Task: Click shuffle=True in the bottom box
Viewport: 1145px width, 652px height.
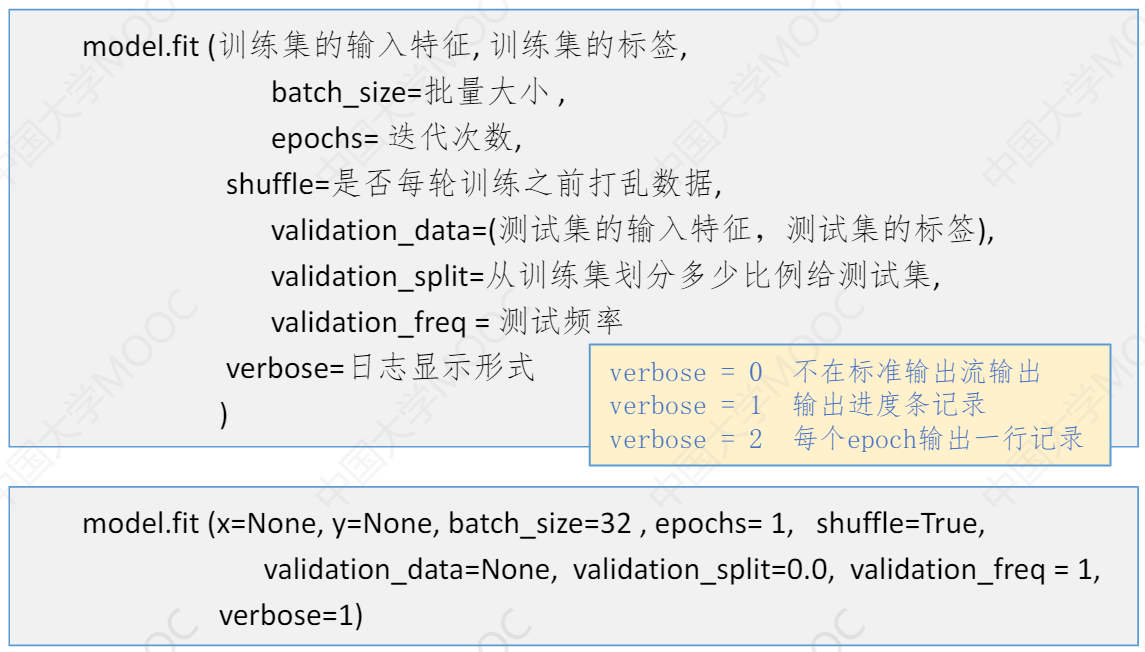Action: pyautogui.click(x=900, y=523)
